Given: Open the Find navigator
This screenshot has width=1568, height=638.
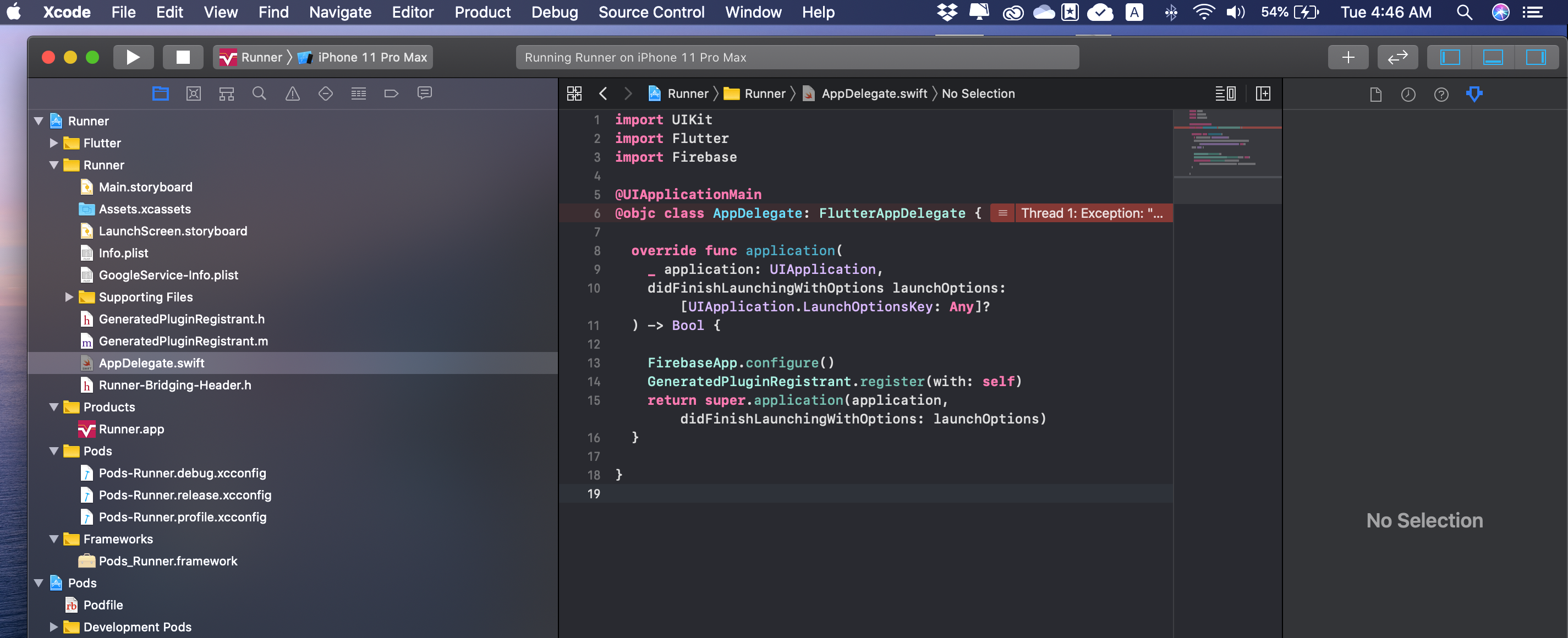Looking at the screenshot, I should pos(259,93).
